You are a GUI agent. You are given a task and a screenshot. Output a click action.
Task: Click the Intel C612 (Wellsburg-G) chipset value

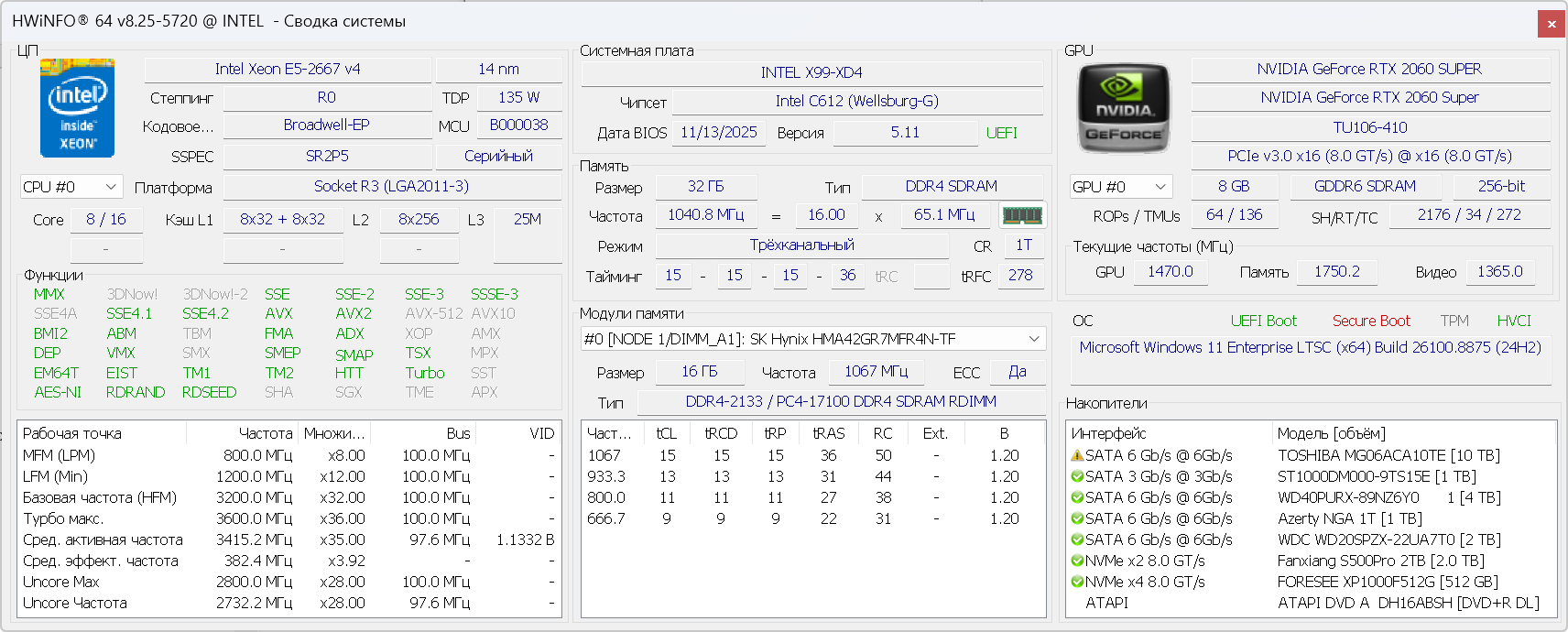tap(857, 101)
